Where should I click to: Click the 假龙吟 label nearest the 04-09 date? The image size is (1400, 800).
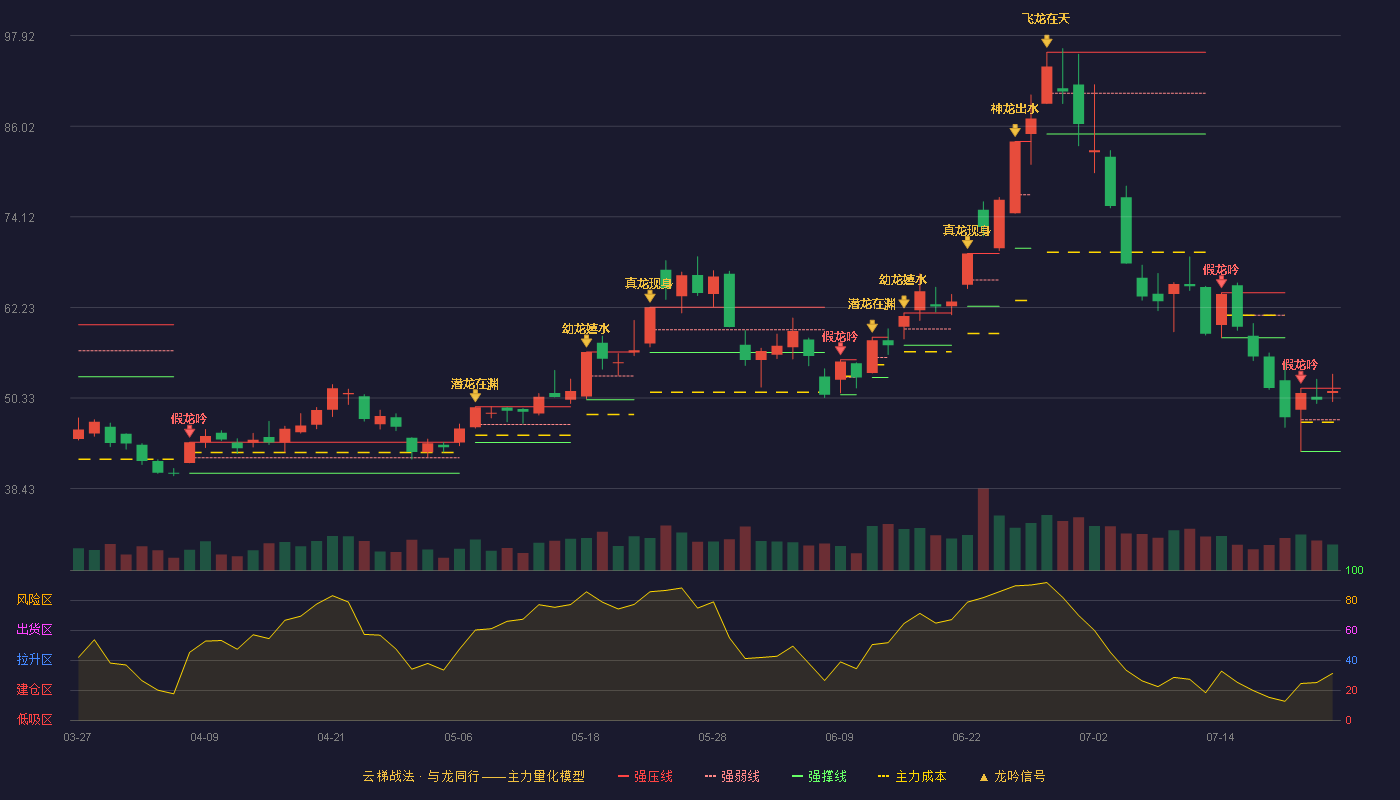coord(189,419)
